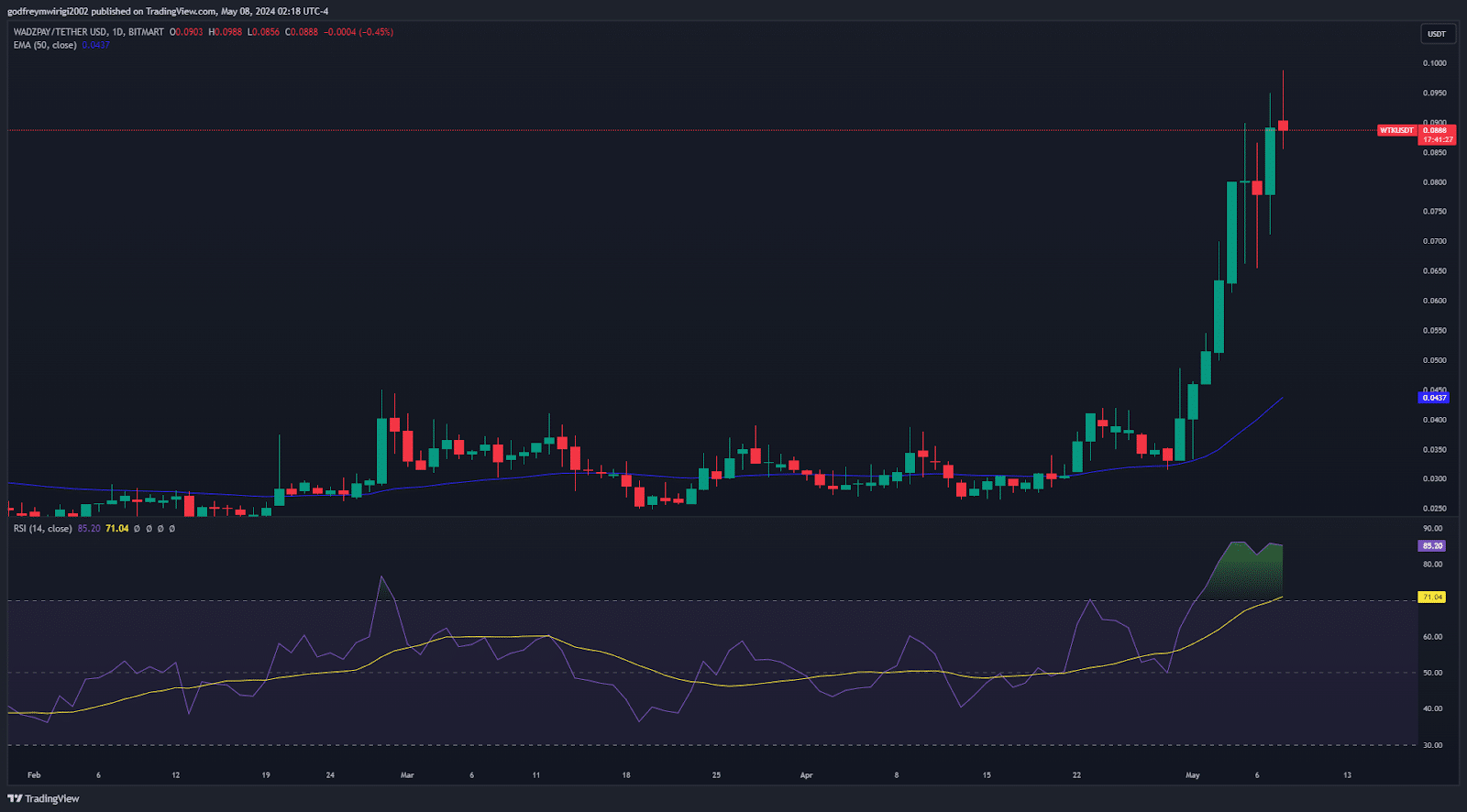
Task: Click the 0.0400 price scale label
Action: point(1435,420)
